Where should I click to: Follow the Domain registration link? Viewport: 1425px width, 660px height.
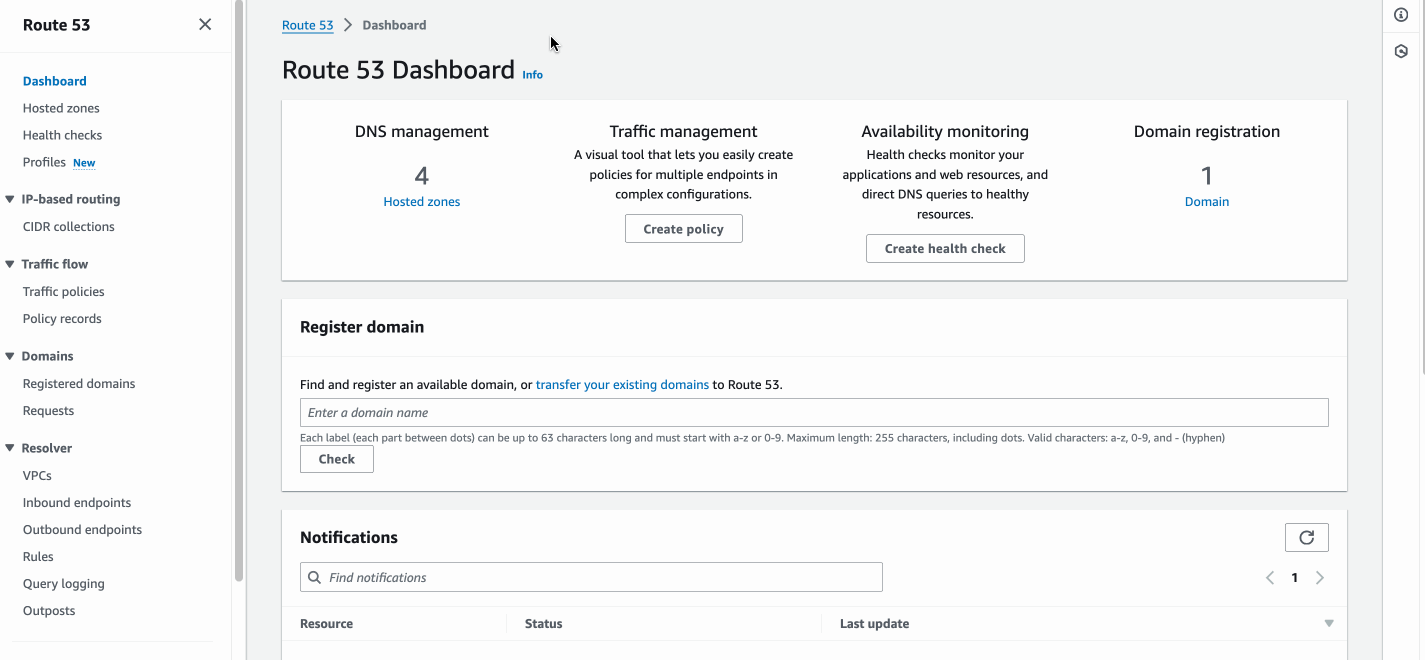1207,202
